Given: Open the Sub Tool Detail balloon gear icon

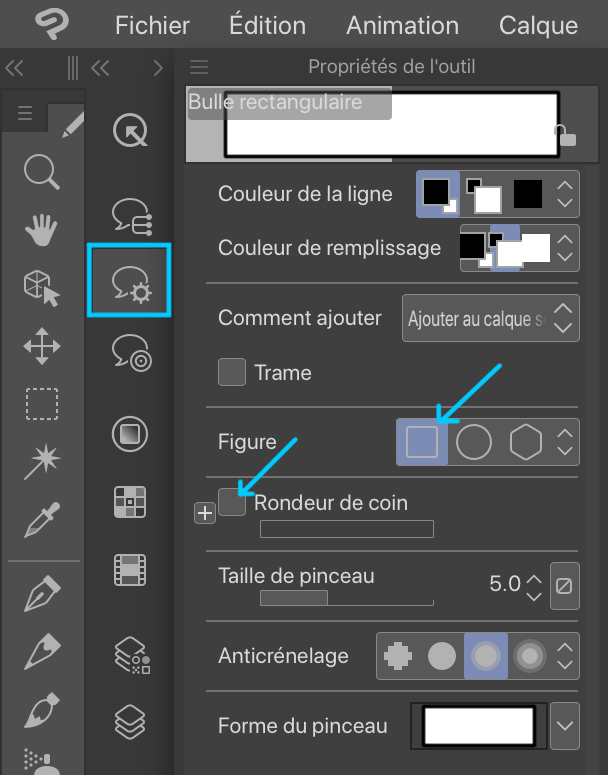Looking at the screenshot, I should (130, 281).
